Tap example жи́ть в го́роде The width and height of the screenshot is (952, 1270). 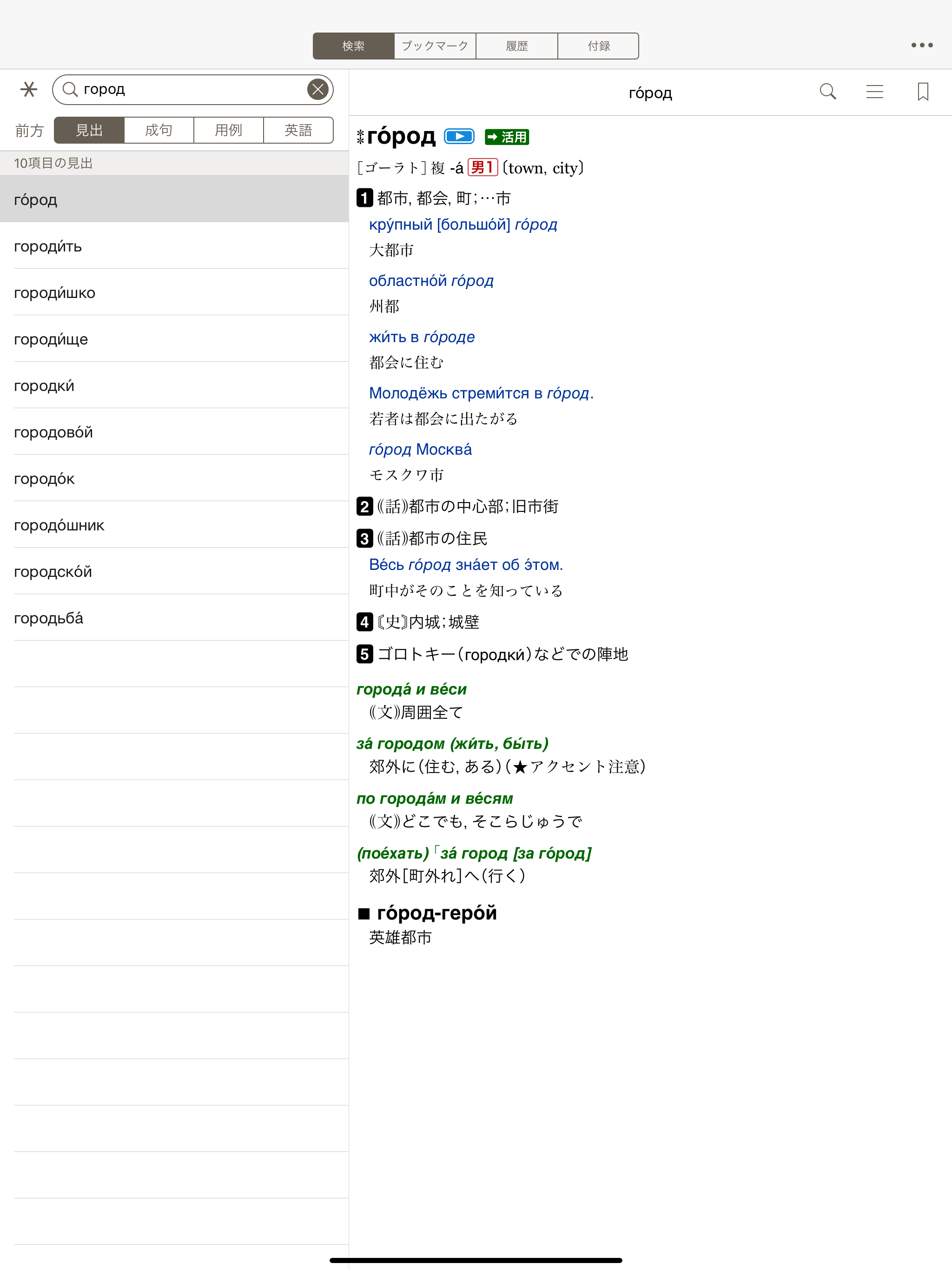422,337
